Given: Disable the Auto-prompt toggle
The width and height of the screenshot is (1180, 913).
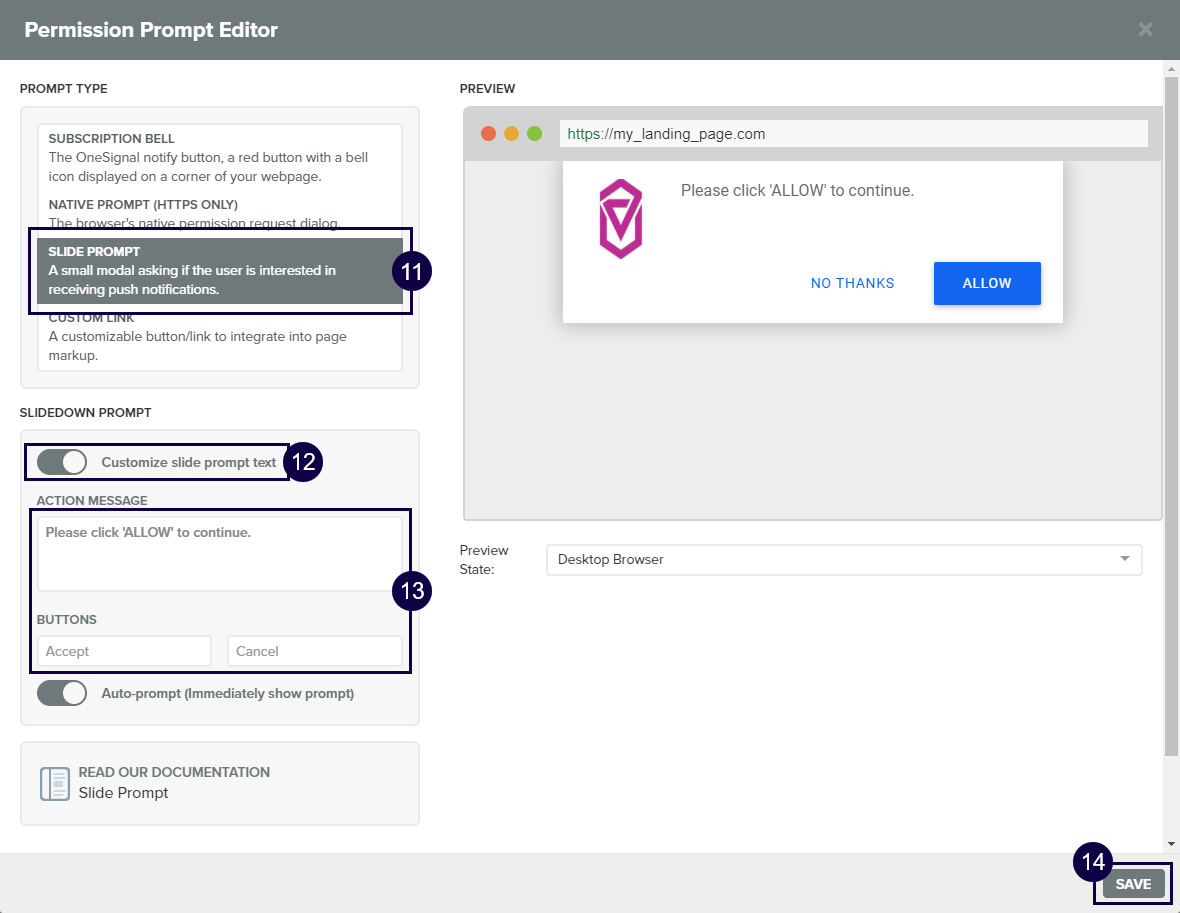Looking at the screenshot, I should coord(62,693).
